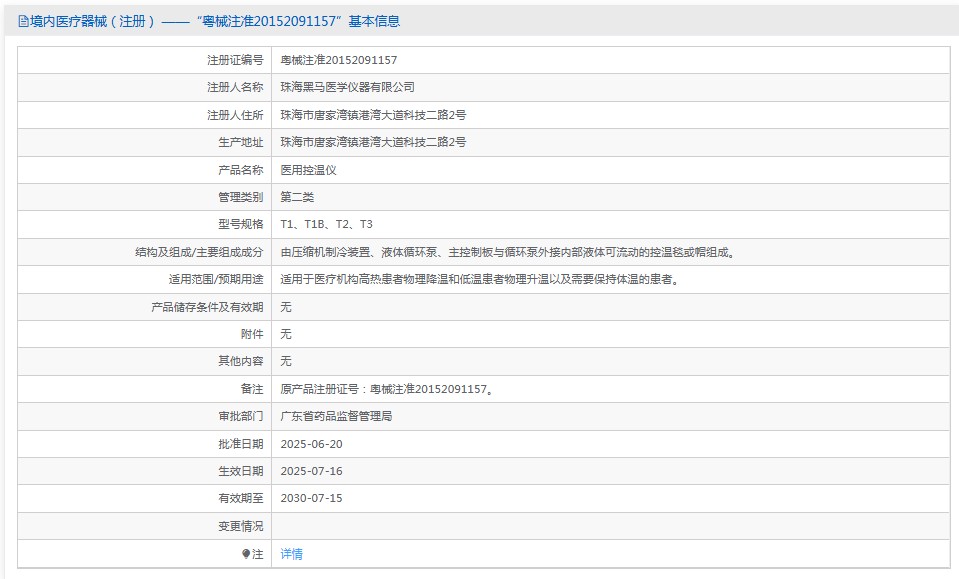This screenshot has height=579, width=959.
Task: Click the 产品名称 label cell
Action: point(145,170)
